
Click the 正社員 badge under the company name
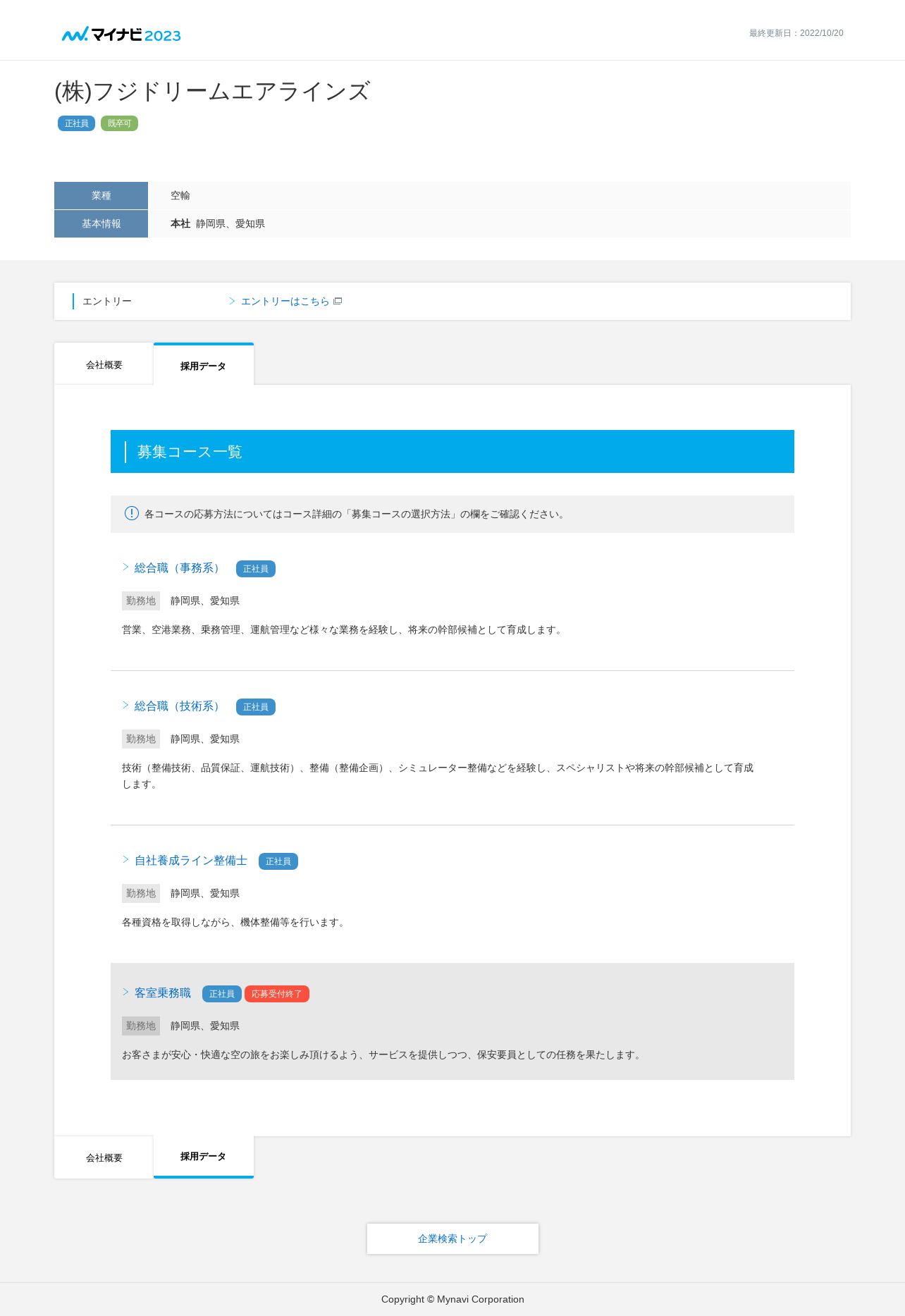(76, 123)
